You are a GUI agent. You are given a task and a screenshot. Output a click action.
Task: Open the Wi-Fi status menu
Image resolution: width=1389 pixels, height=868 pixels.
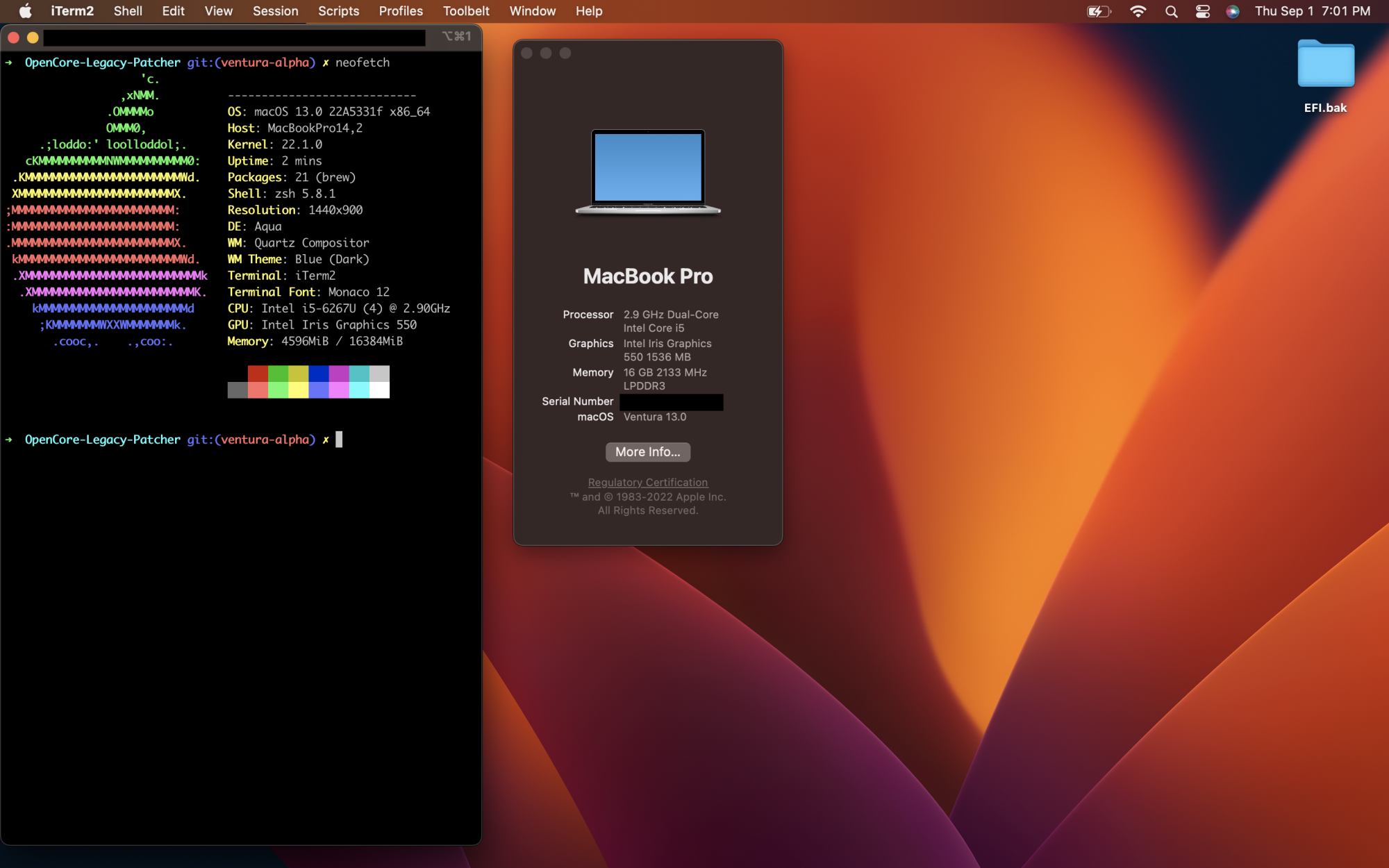[1138, 11]
